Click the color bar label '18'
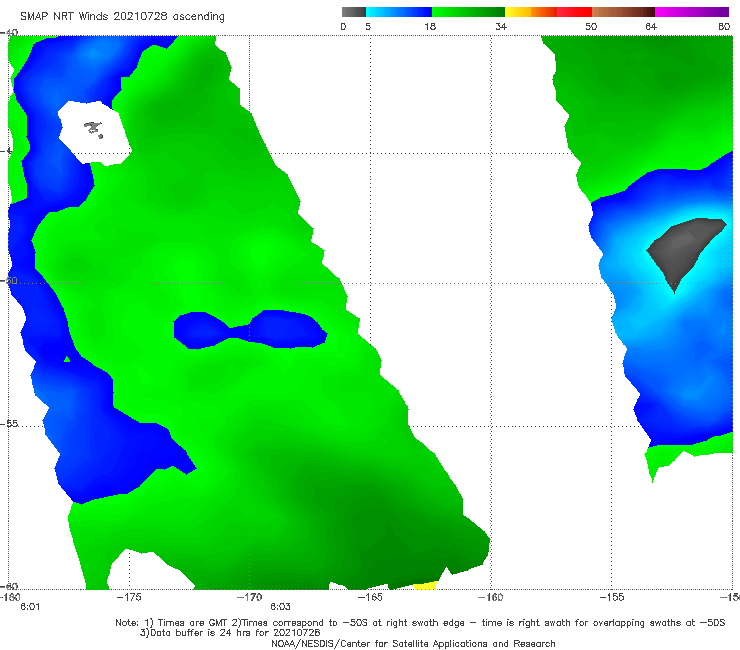Screen dimensions: 740x650 [x=430, y=27]
